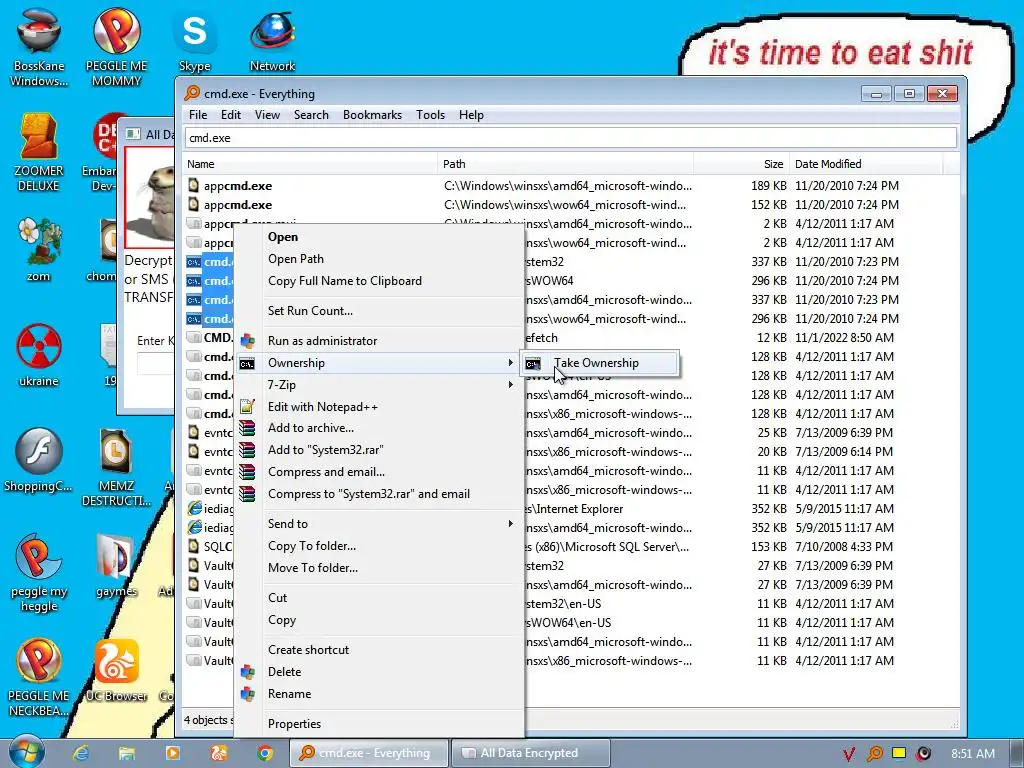Open Google Chrome from the taskbar

click(x=264, y=753)
